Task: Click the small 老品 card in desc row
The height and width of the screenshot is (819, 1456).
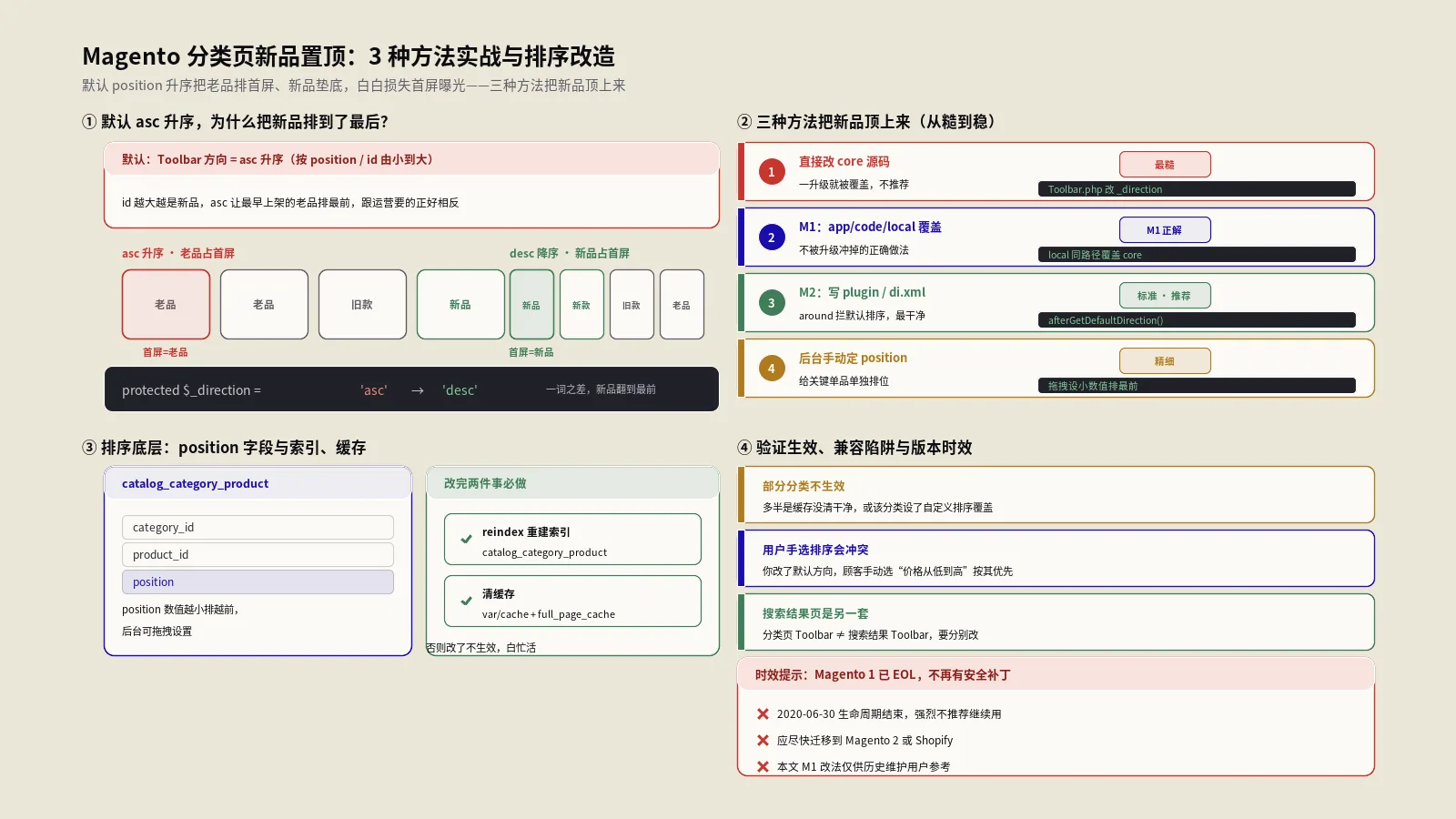Action: pyautogui.click(x=682, y=305)
